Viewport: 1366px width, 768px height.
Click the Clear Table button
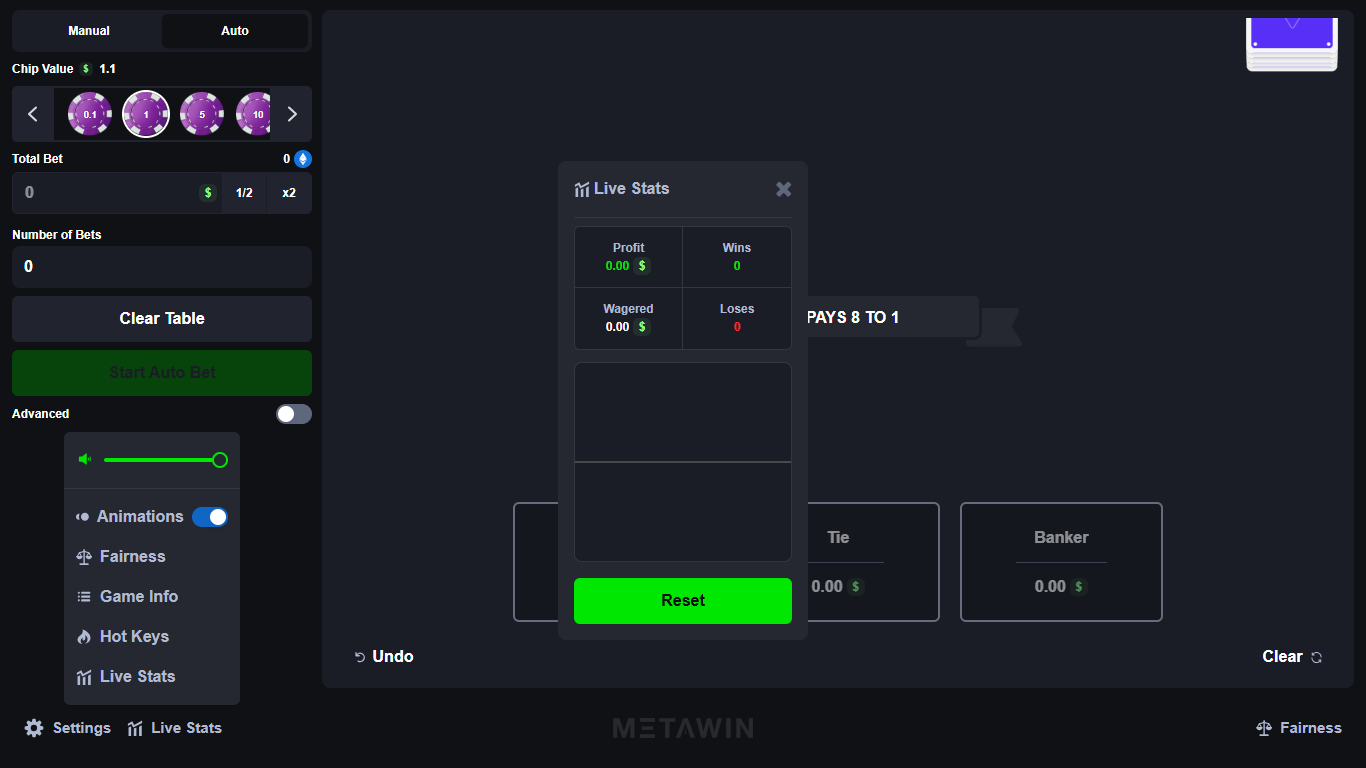point(162,319)
